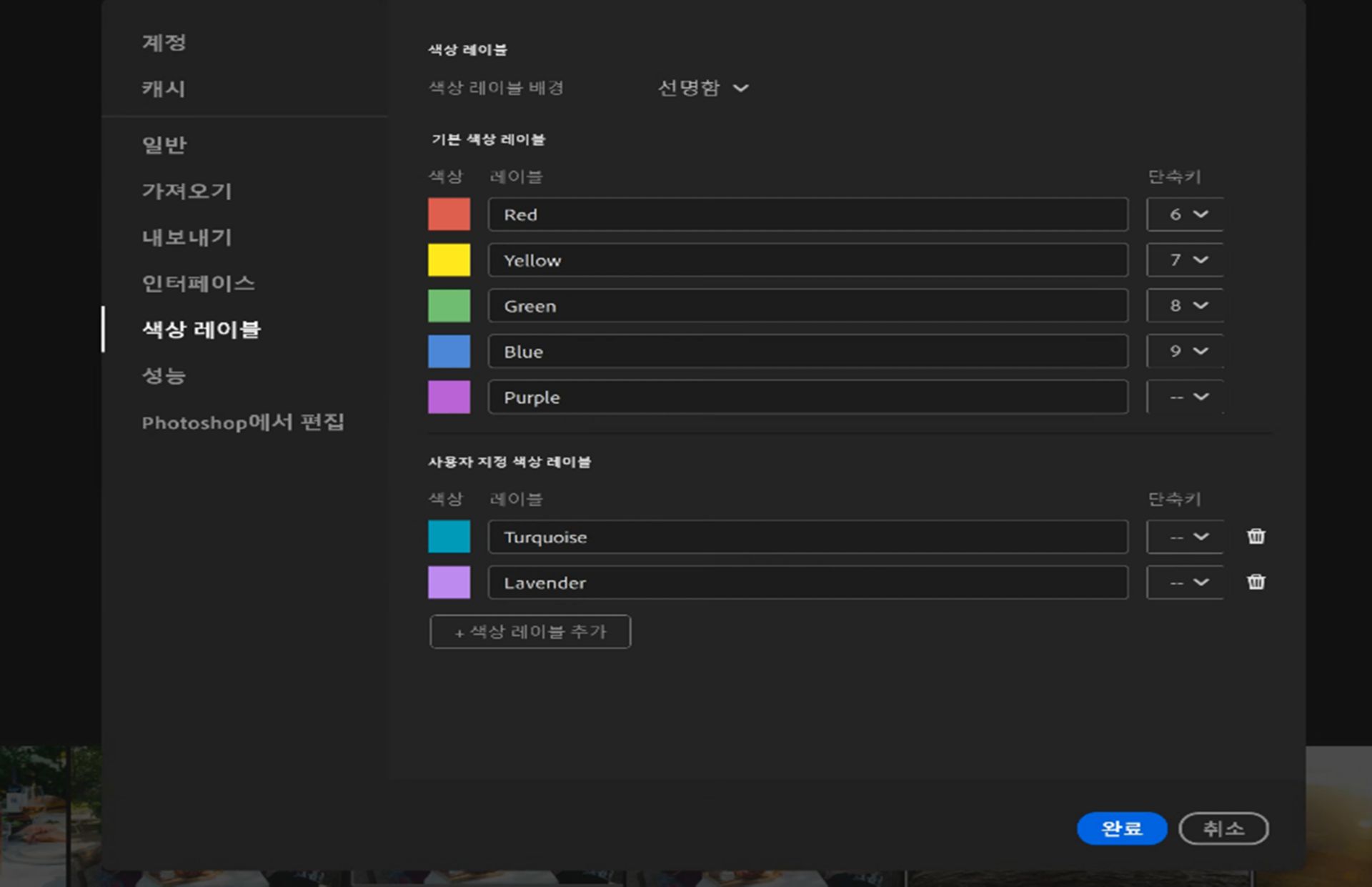Viewport: 1372px width, 887px height.
Task: Open the 성능 settings section
Action: point(164,375)
